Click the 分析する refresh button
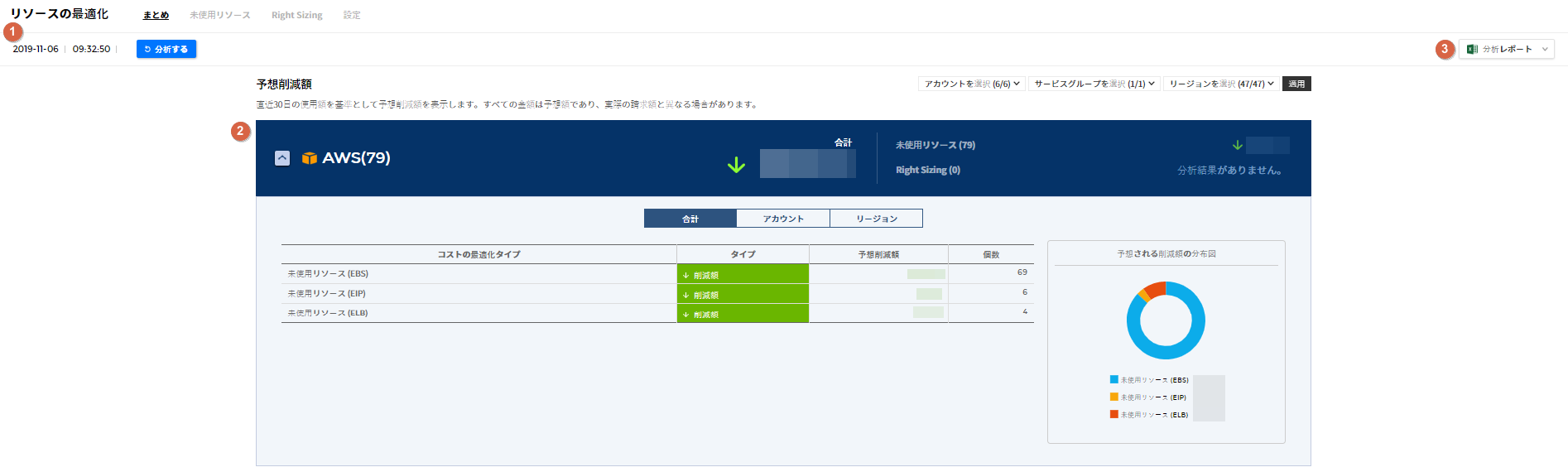Viewport: 1568px width, 472px height. click(x=166, y=50)
